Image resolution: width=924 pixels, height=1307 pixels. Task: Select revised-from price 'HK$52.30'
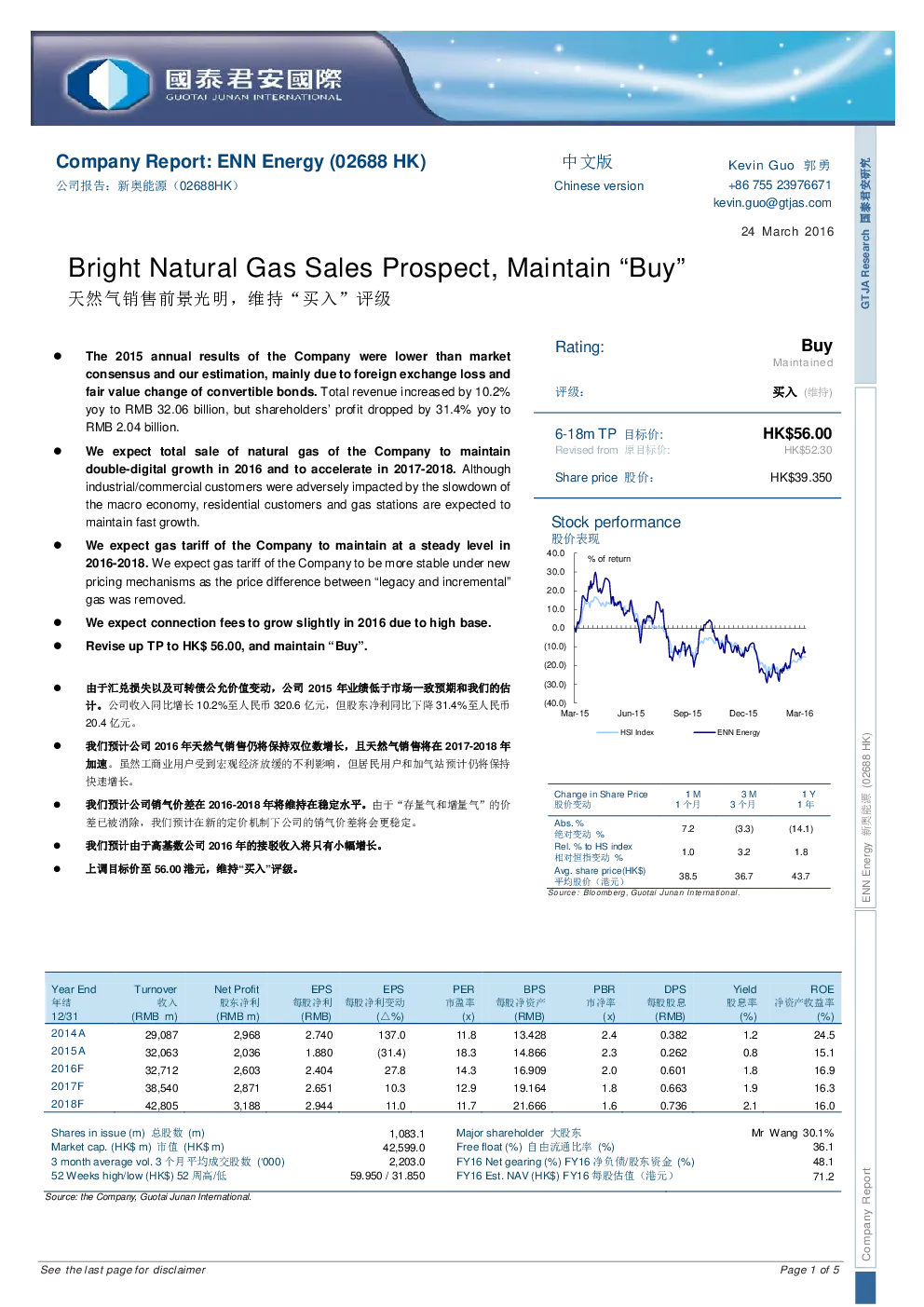808,450
